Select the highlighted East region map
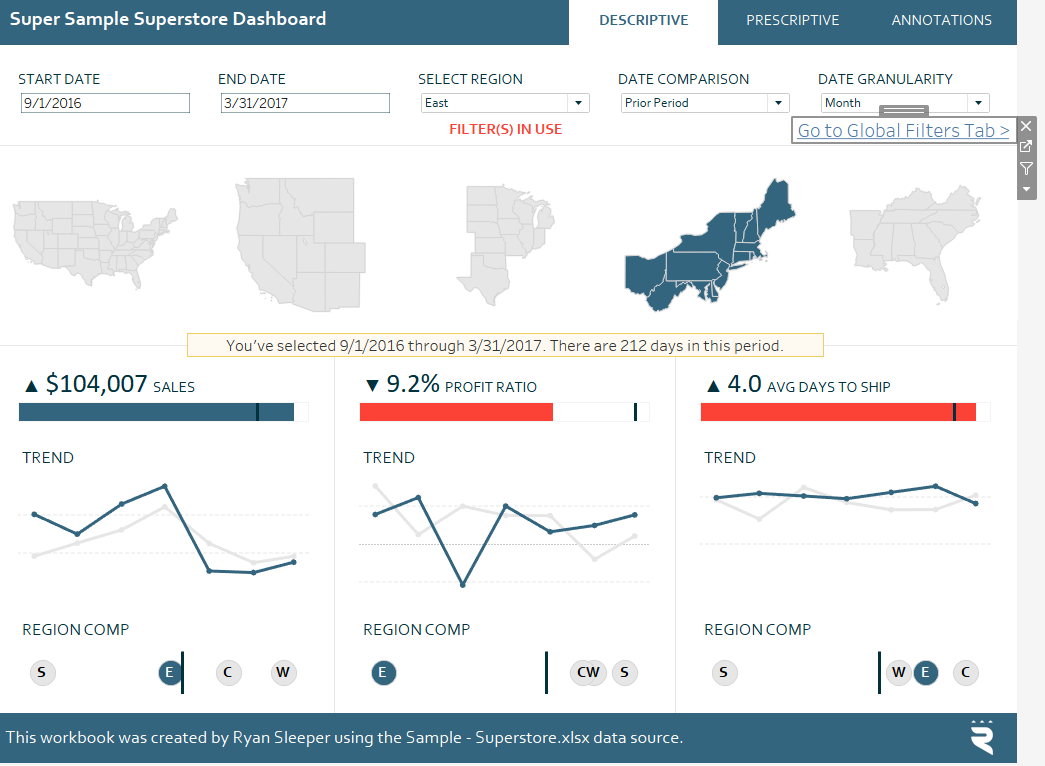1045x766 pixels. tap(710, 245)
